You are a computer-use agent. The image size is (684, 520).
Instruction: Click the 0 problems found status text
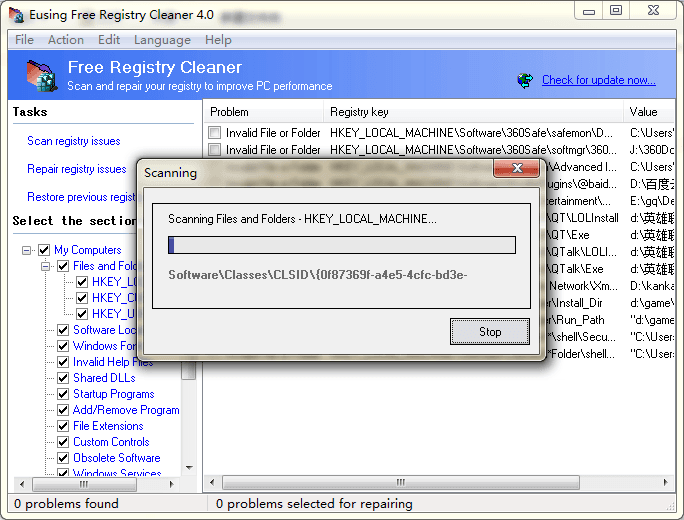(66, 504)
